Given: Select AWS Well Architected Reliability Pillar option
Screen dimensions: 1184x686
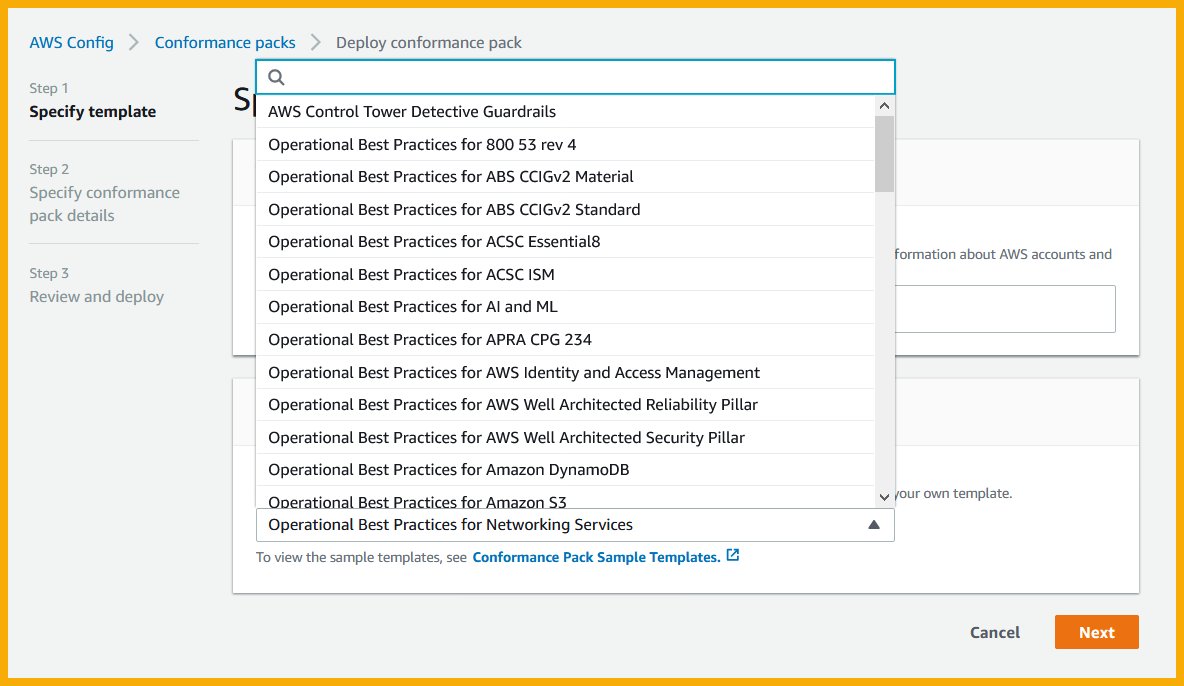Looking at the screenshot, I should pyautogui.click(x=565, y=405).
